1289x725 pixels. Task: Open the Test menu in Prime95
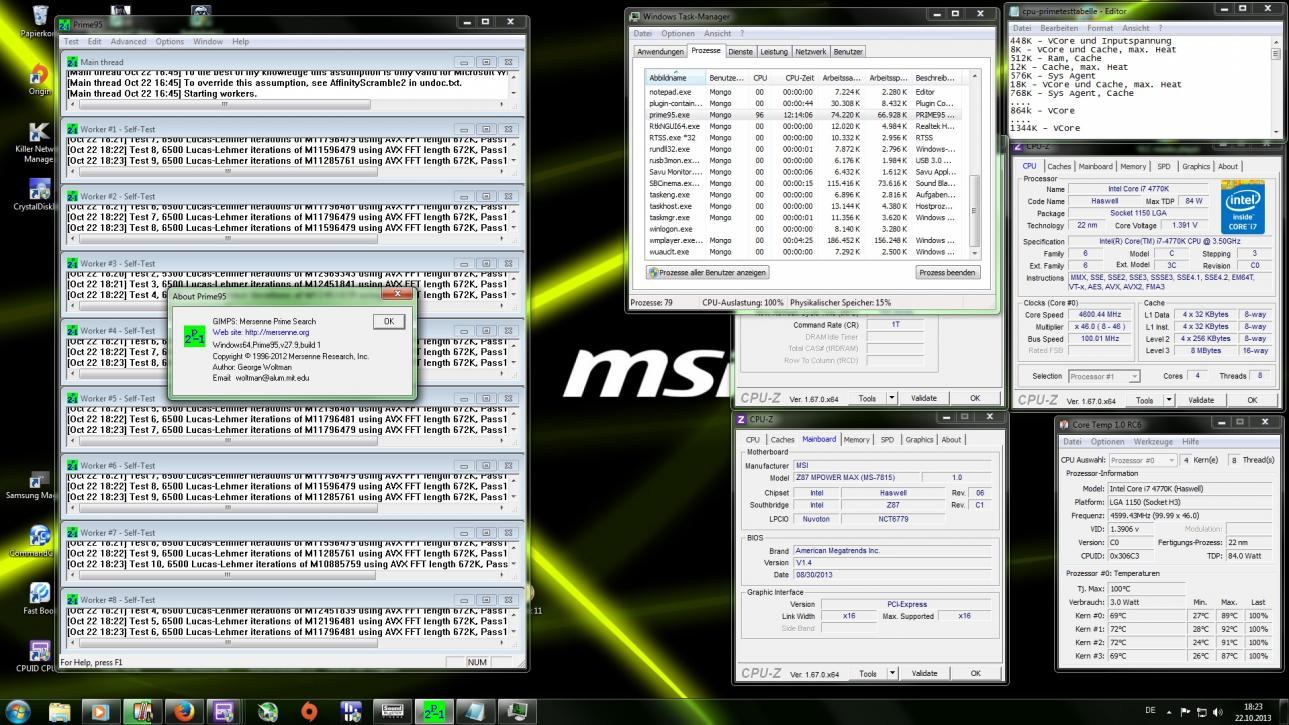click(71, 42)
